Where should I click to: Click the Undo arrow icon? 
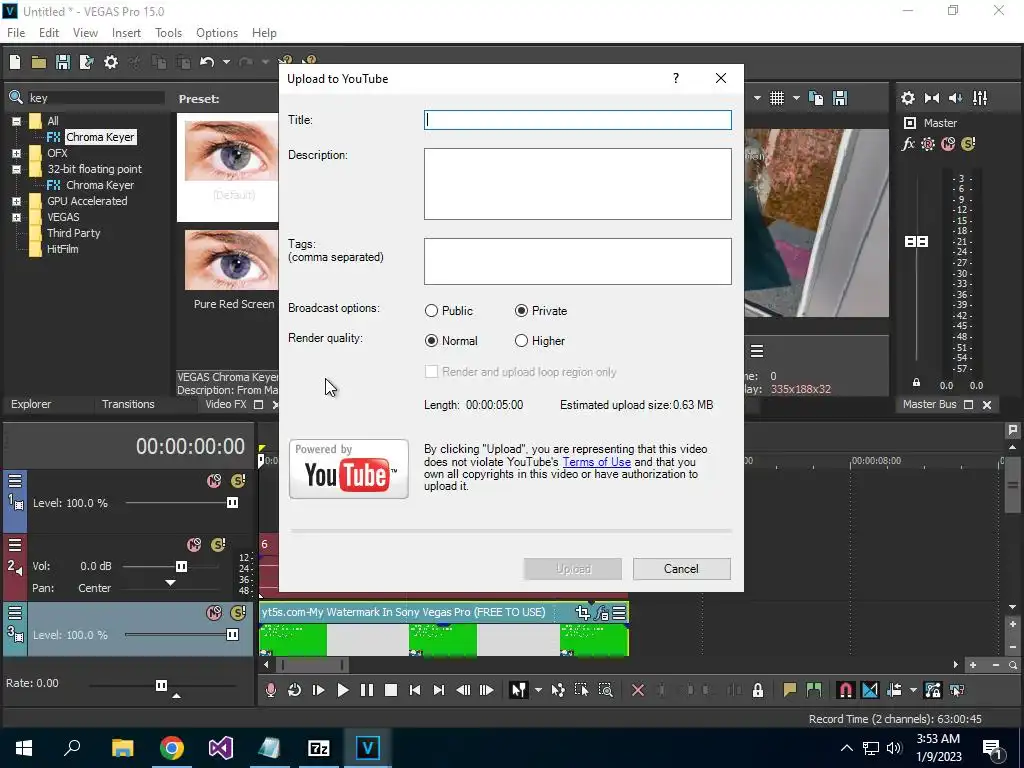(x=207, y=62)
